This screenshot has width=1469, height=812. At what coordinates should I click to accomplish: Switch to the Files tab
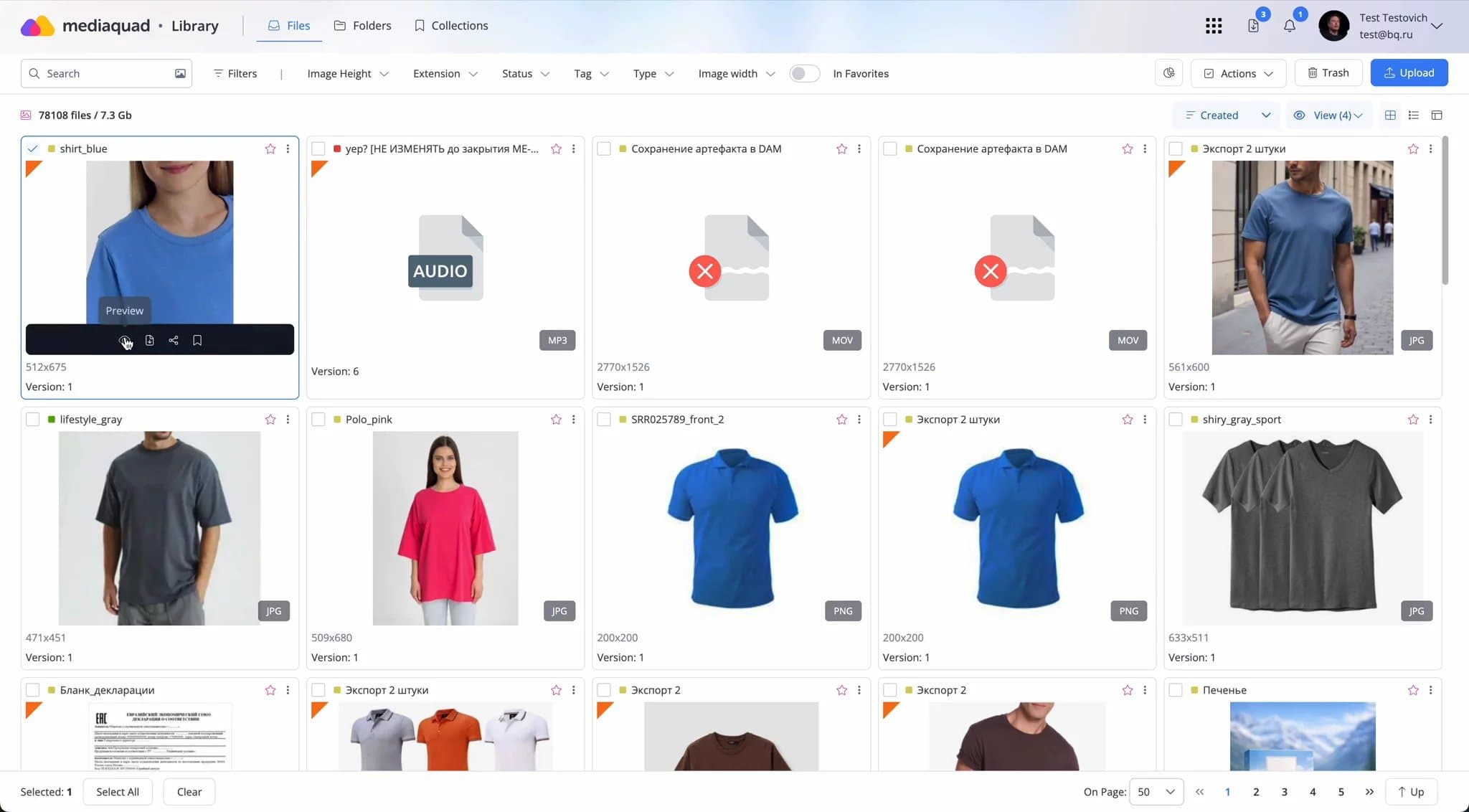[289, 26]
